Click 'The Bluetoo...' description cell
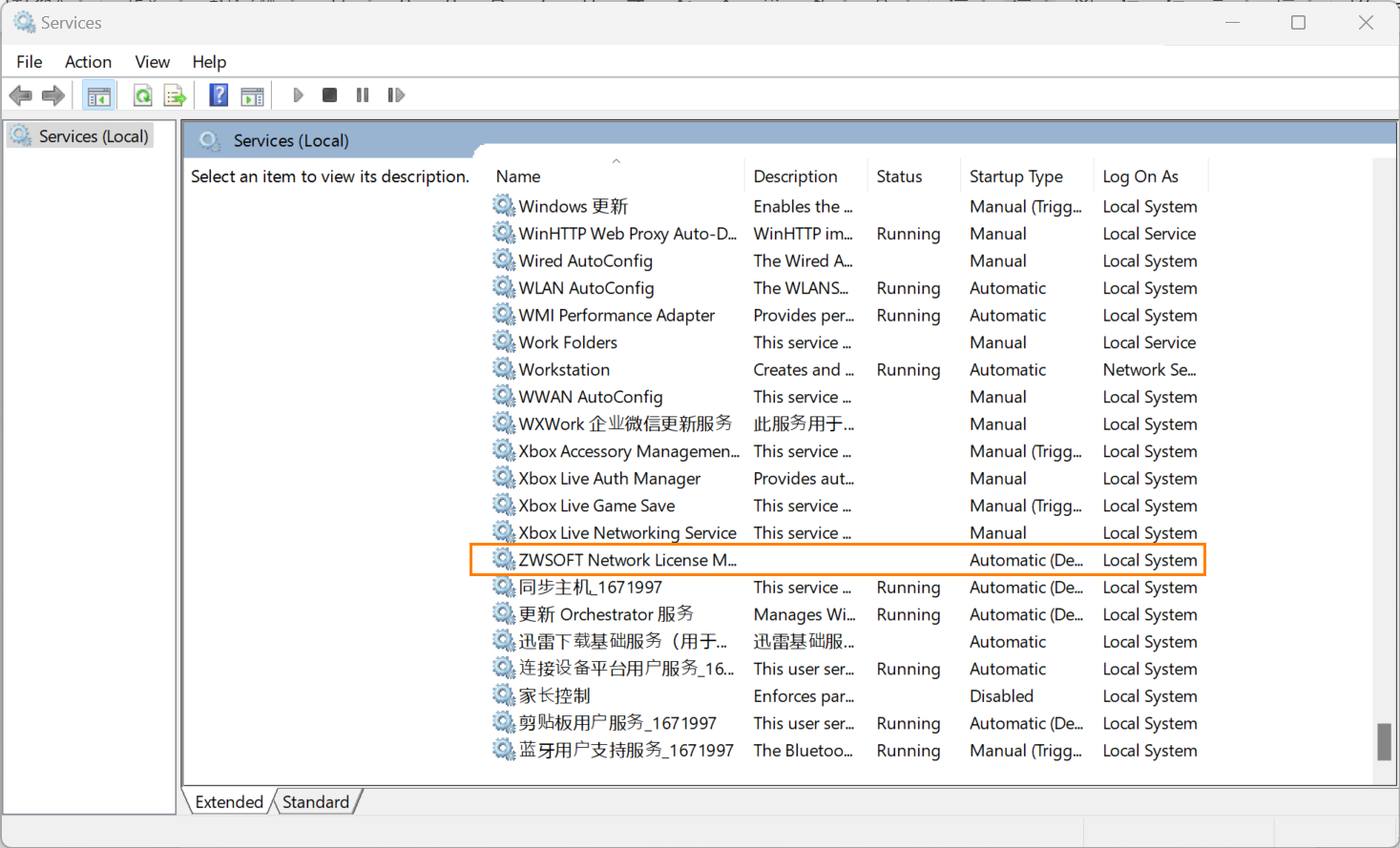This screenshot has height=848, width=1400. (803, 751)
